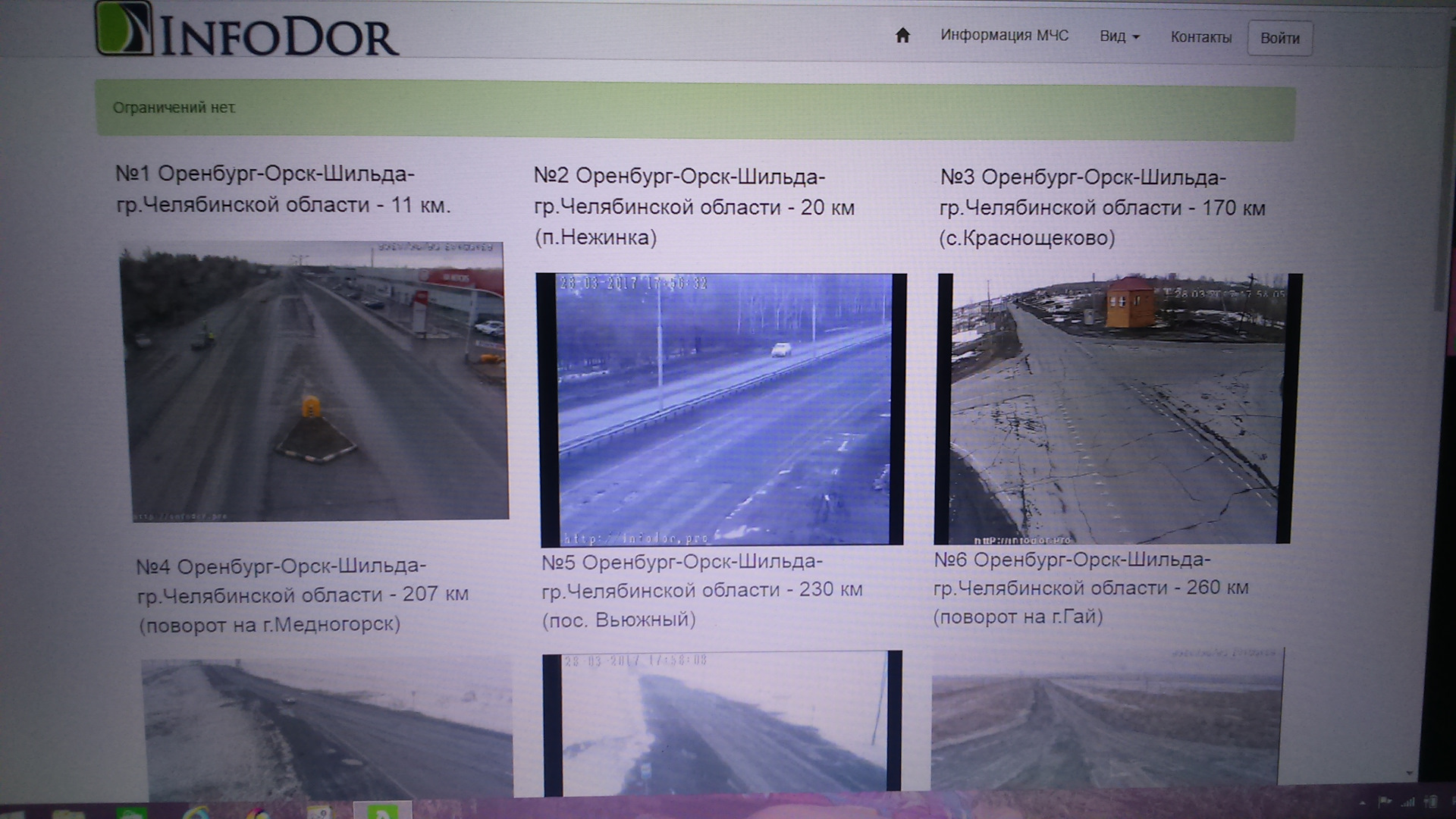The image size is (1456, 819).
Task: Go to home page via house icon
Action: 902,36
